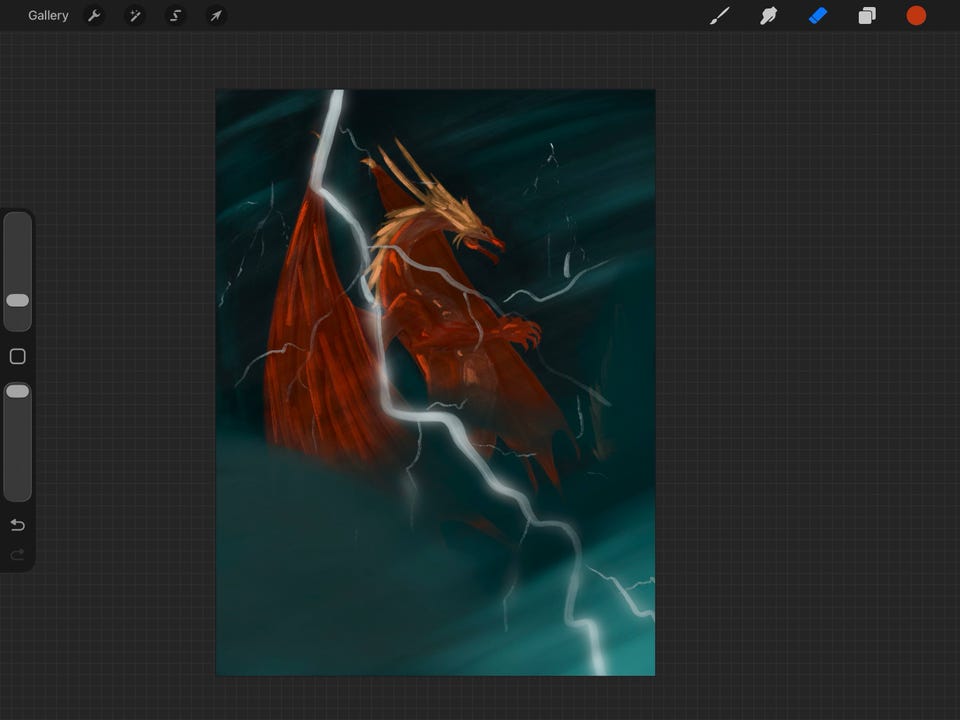Tap the dragon painting canvas
960x720 pixels.
click(435, 383)
